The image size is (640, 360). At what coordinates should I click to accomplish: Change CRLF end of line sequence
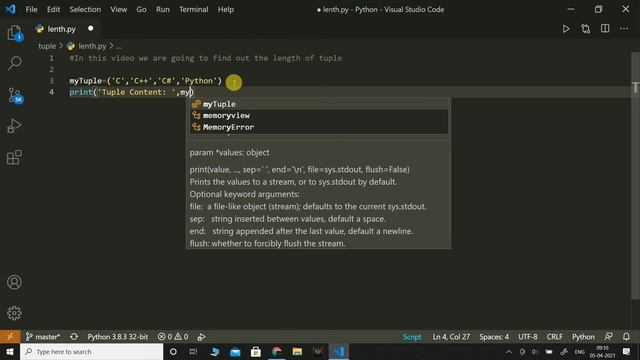554,337
